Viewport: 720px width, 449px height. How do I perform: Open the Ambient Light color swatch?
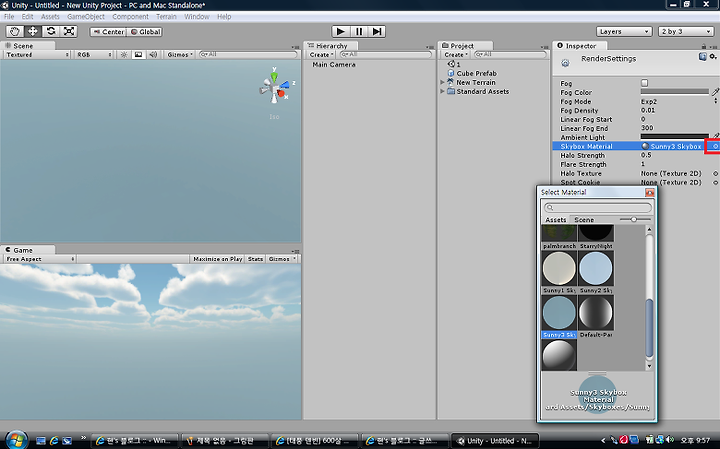[675, 137]
